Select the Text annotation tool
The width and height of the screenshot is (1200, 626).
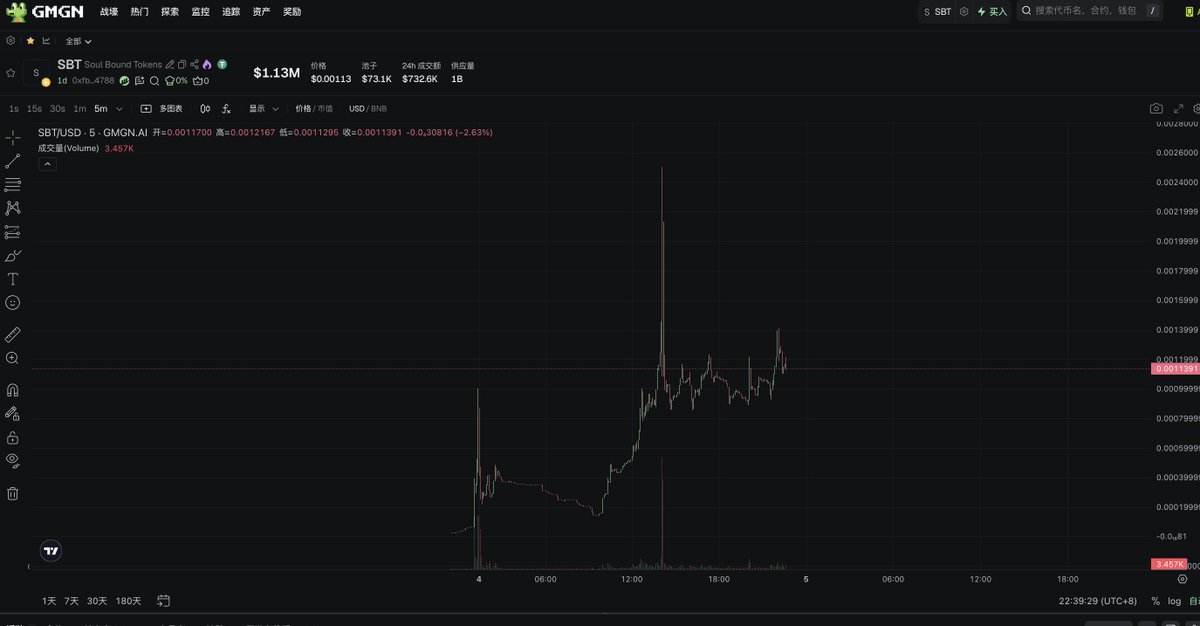[13, 279]
